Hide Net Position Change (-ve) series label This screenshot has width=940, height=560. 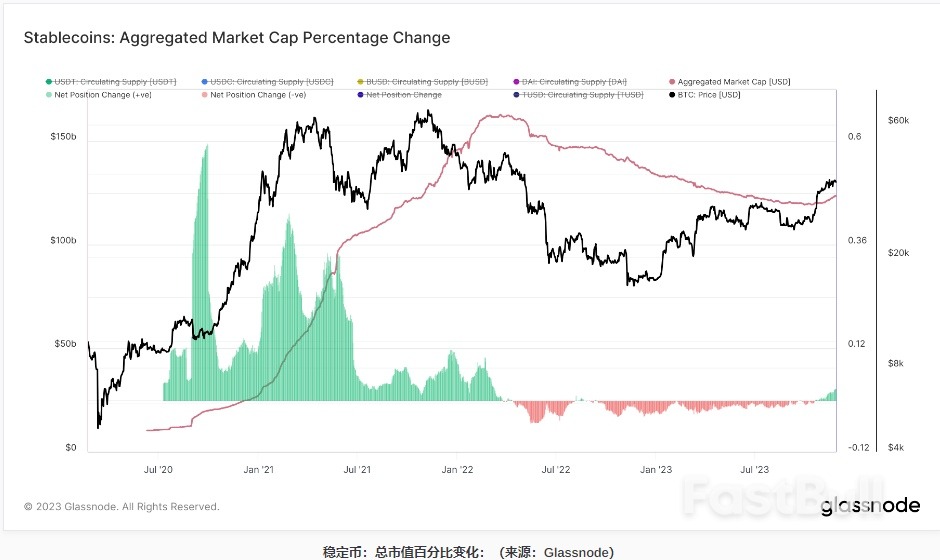(x=258, y=94)
